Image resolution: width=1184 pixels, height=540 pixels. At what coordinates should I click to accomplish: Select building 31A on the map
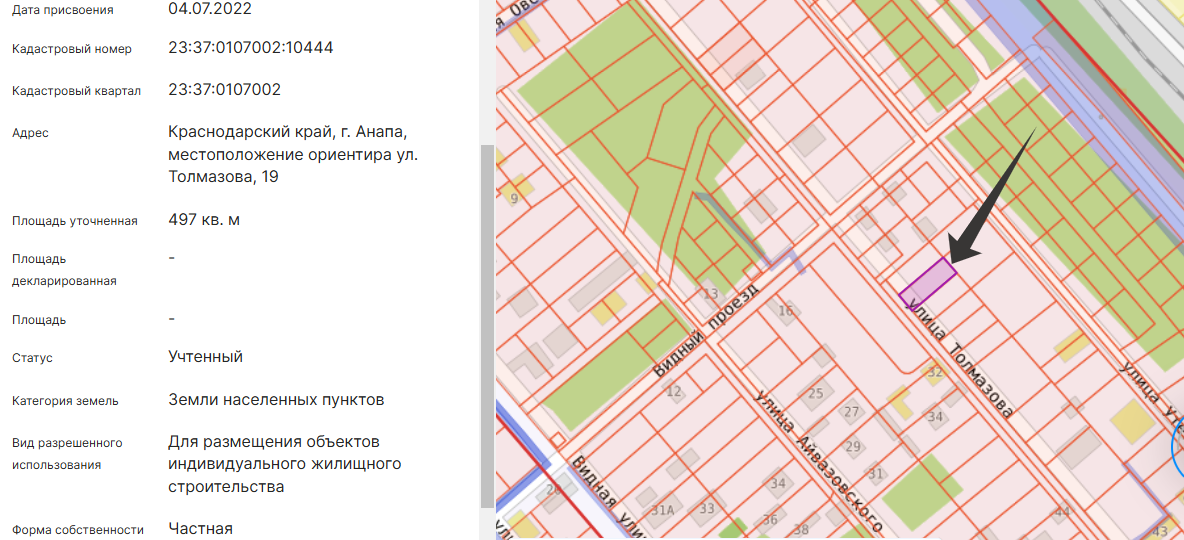pos(662,510)
